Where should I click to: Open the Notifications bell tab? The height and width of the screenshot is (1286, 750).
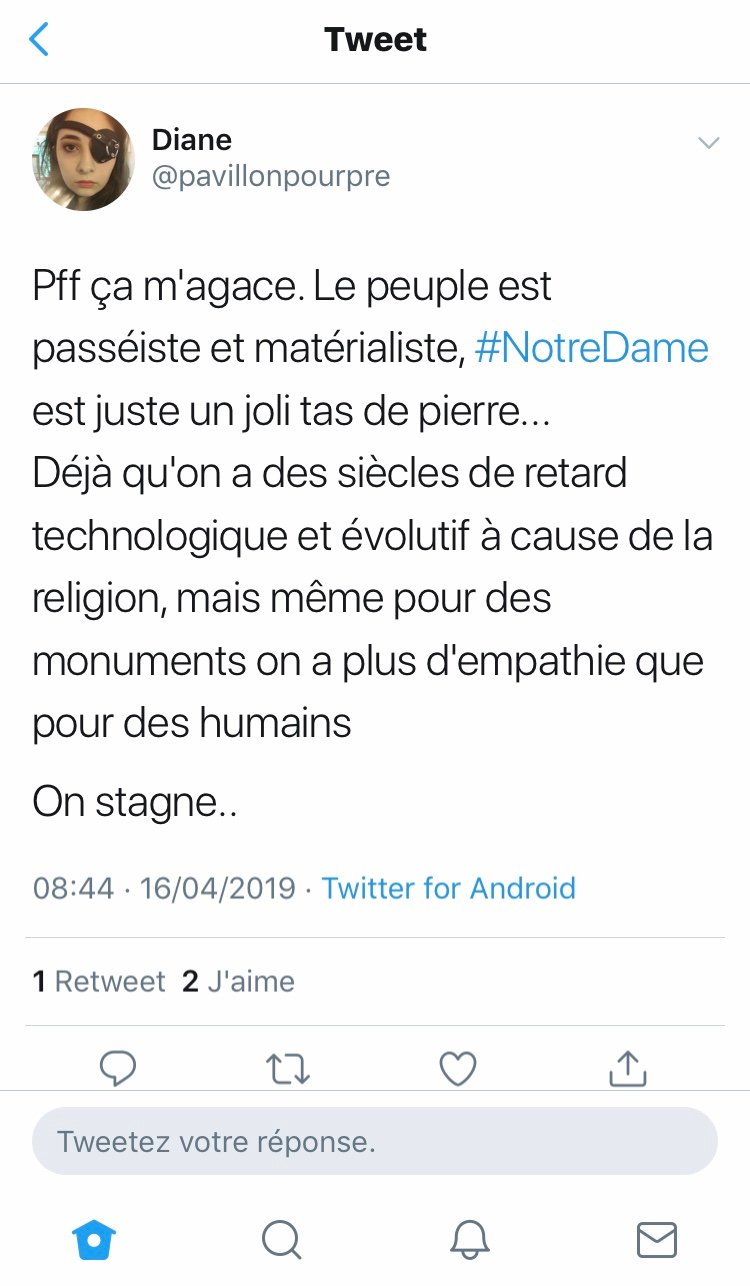point(469,1241)
